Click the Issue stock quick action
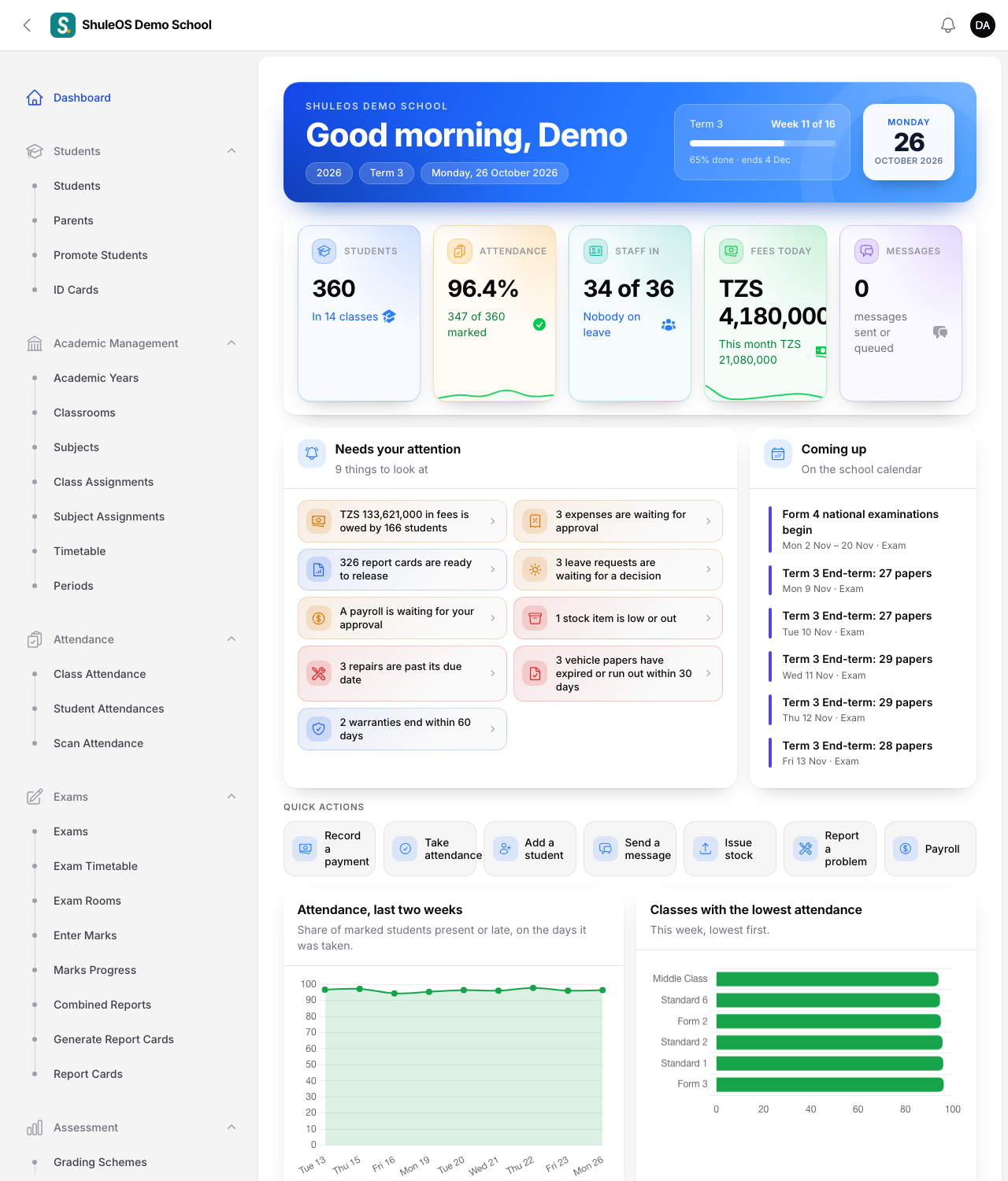The height and width of the screenshot is (1181, 1008). [x=730, y=849]
